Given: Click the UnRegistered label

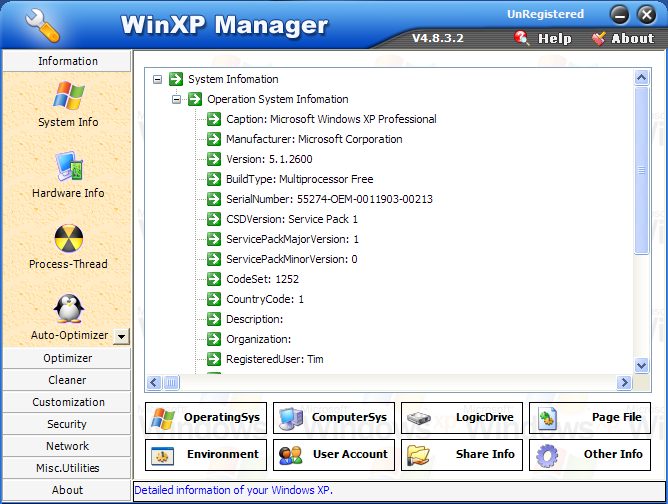Looking at the screenshot, I should [545, 14].
